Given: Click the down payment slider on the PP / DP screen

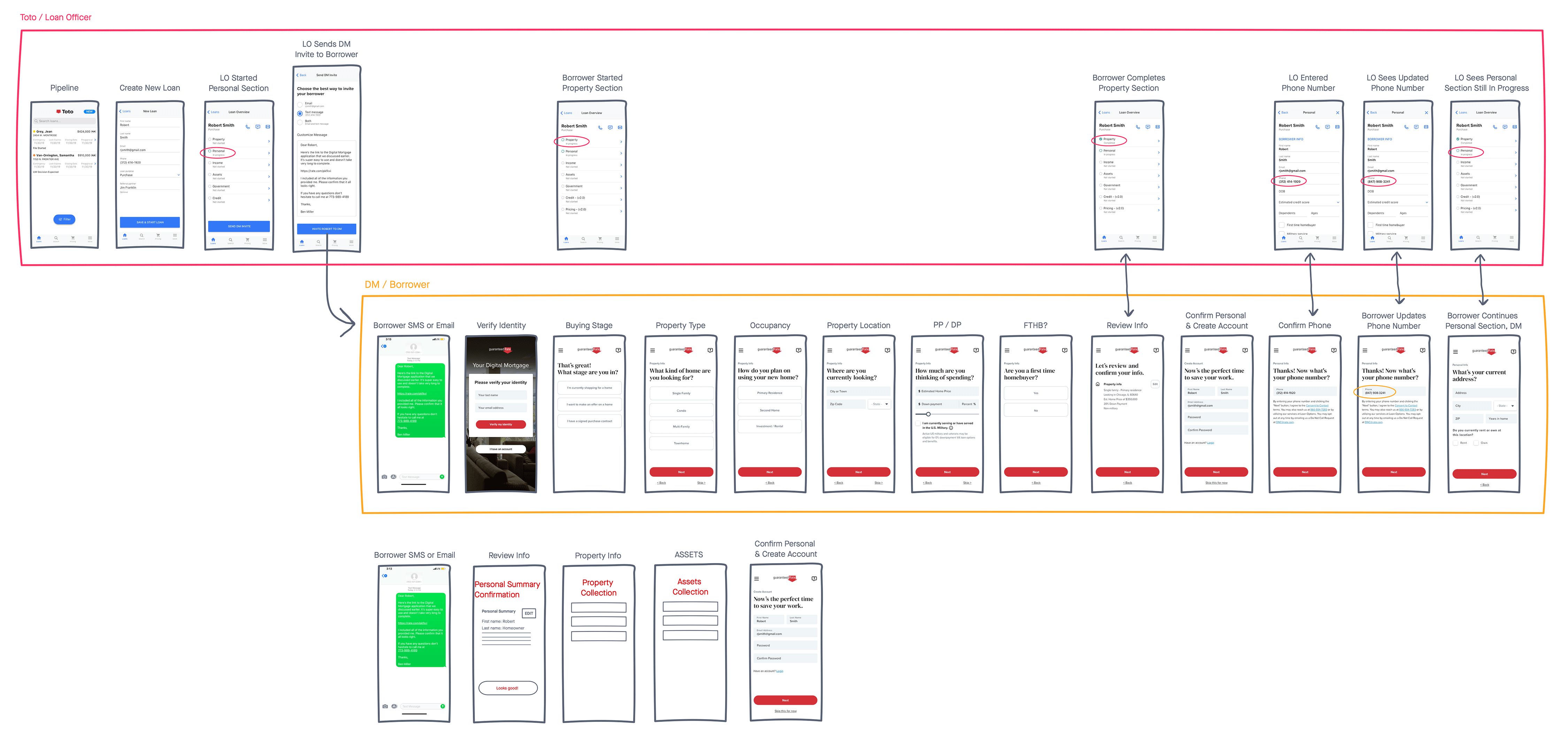Looking at the screenshot, I should click(928, 414).
